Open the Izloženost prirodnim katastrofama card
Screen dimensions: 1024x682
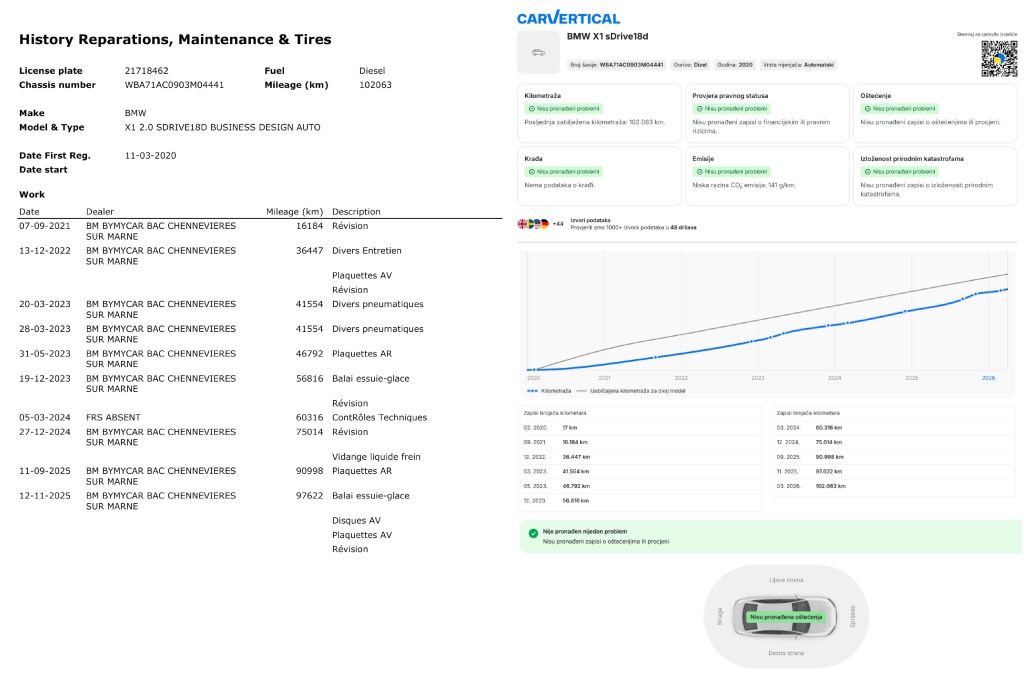pyautogui.click(x=934, y=176)
